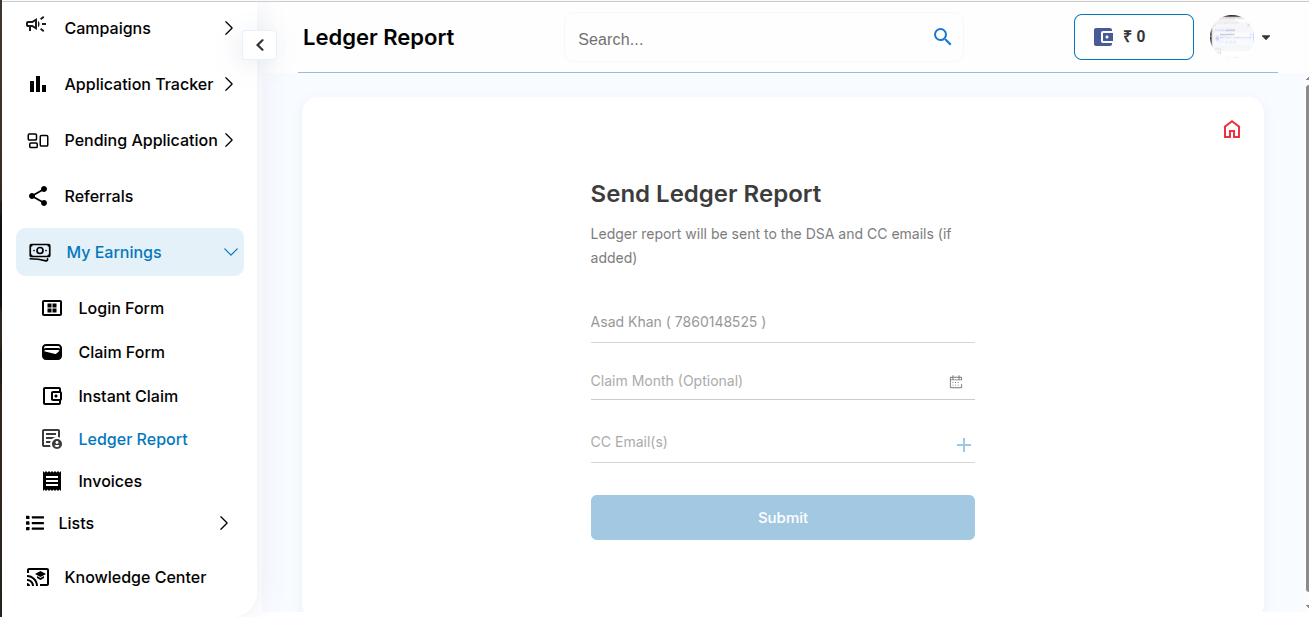This screenshot has height=617, width=1309.
Task: Expand the Campaigns menu chevron
Action: (228, 28)
